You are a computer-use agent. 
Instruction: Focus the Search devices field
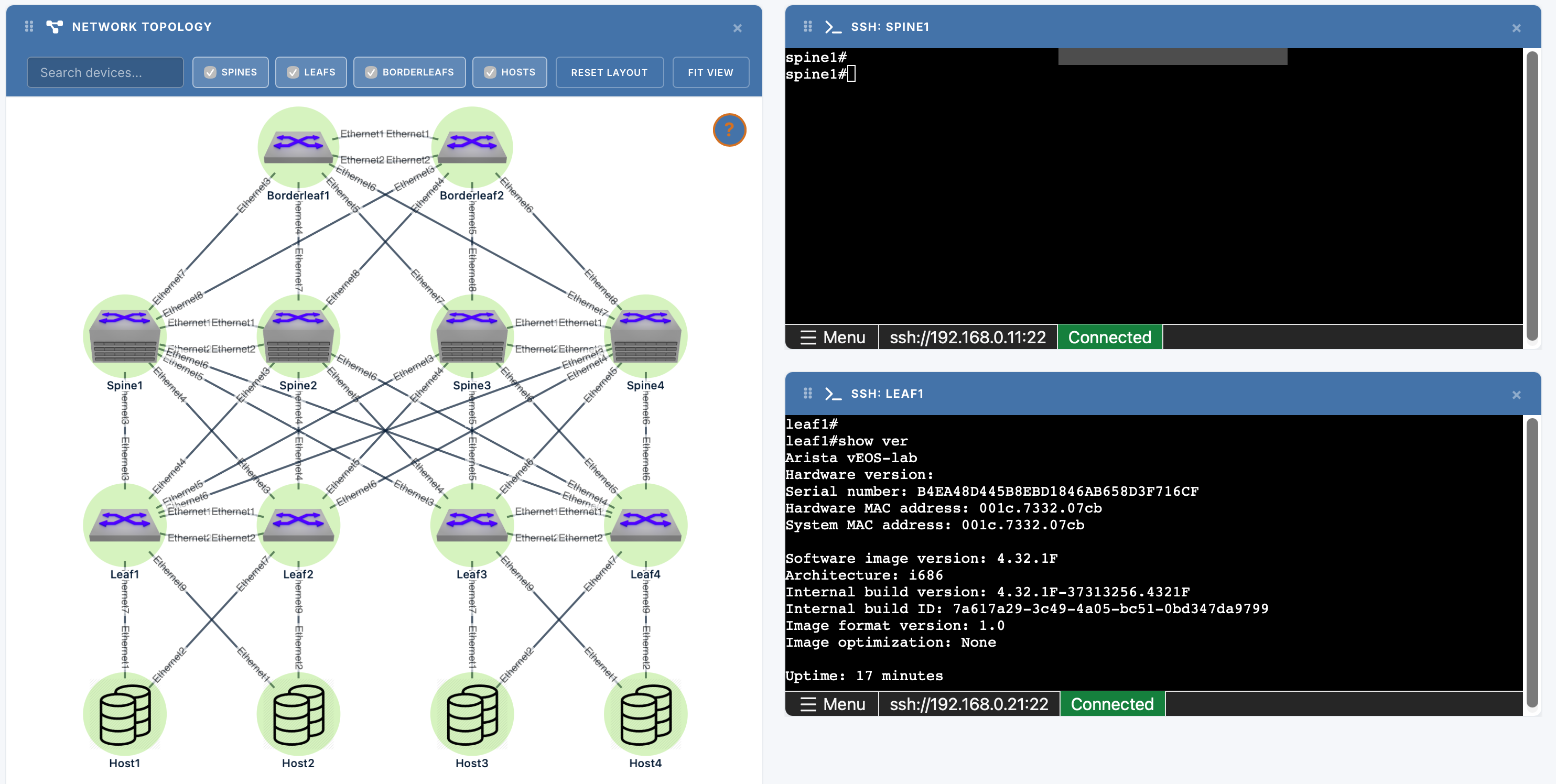coord(105,72)
